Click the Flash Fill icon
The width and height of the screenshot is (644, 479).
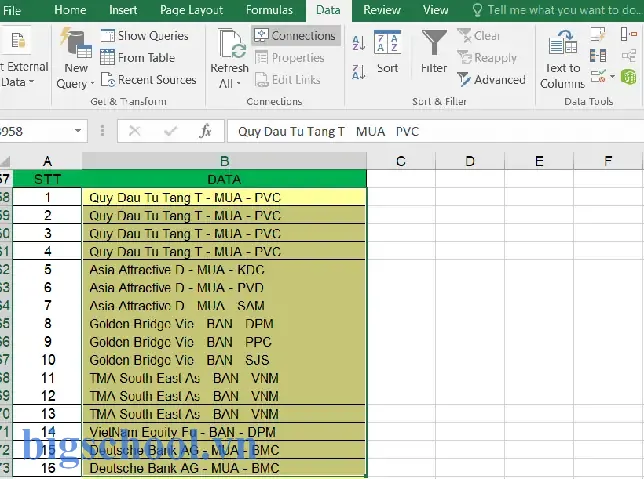point(598,35)
